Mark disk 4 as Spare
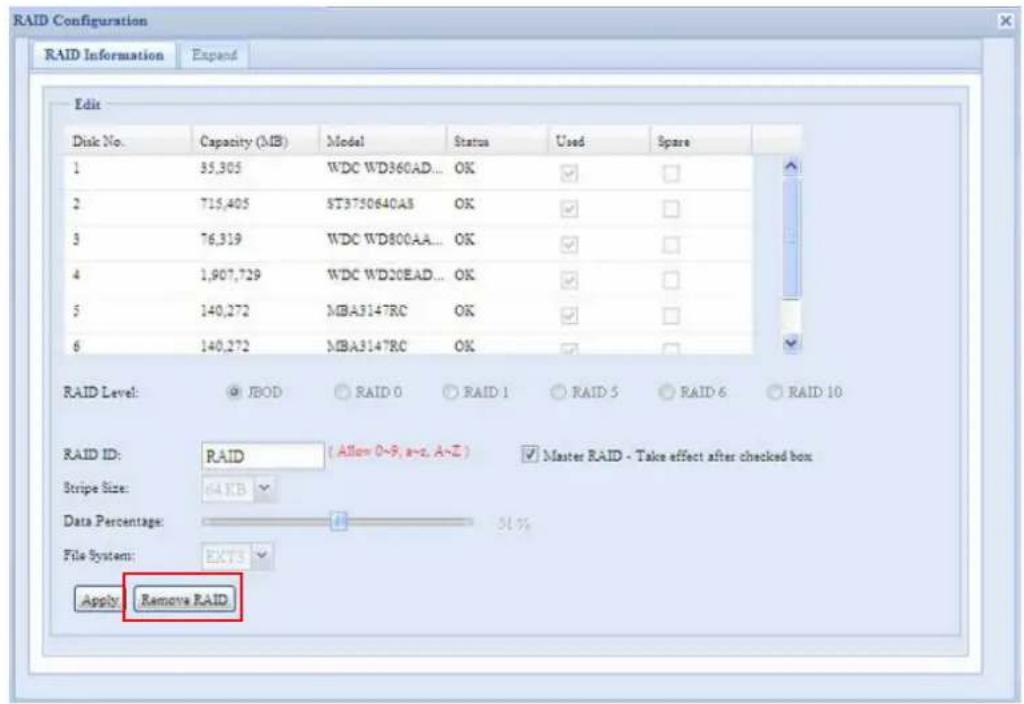1024x704 pixels. tap(671, 280)
